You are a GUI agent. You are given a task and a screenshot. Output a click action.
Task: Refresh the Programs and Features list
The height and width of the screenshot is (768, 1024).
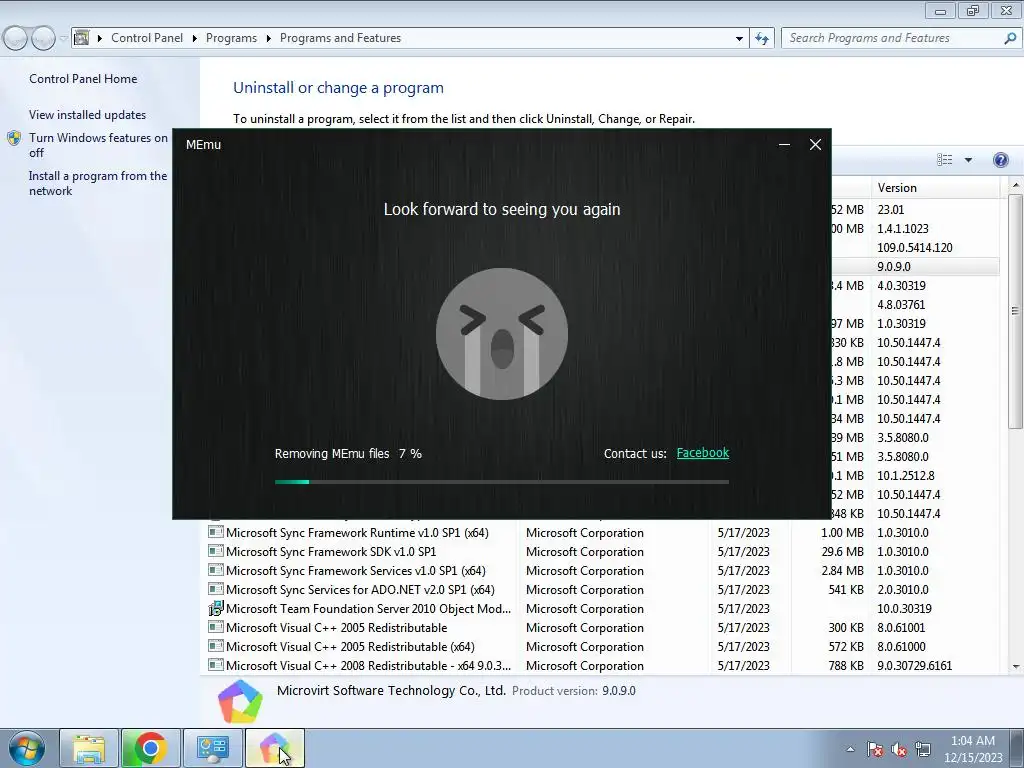761,39
